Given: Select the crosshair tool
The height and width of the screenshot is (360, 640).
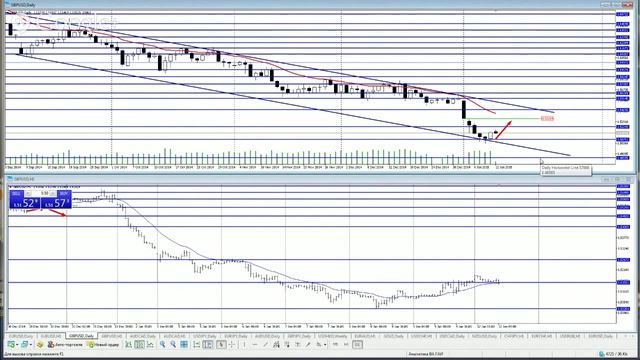Looking at the screenshot, I should click(231, 344).
